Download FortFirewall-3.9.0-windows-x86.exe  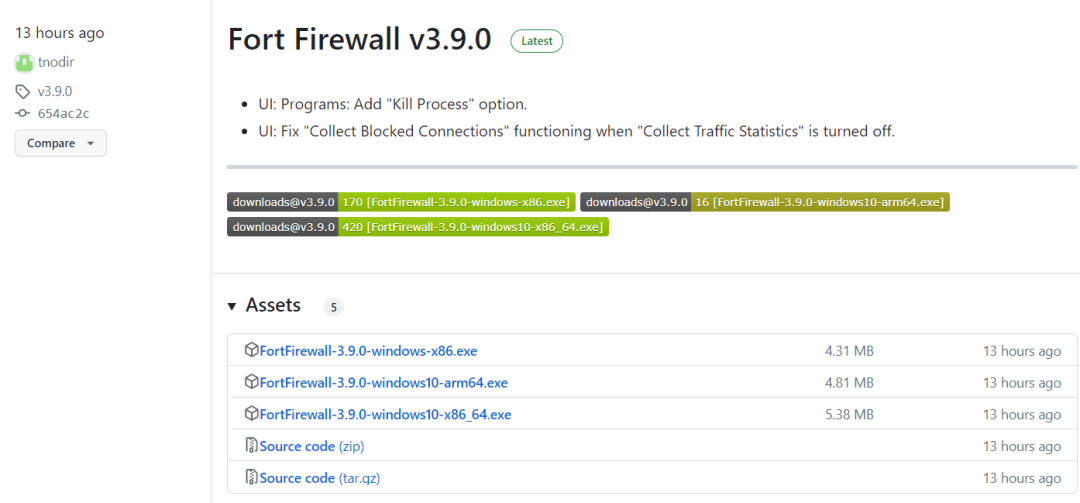point(368,351)
